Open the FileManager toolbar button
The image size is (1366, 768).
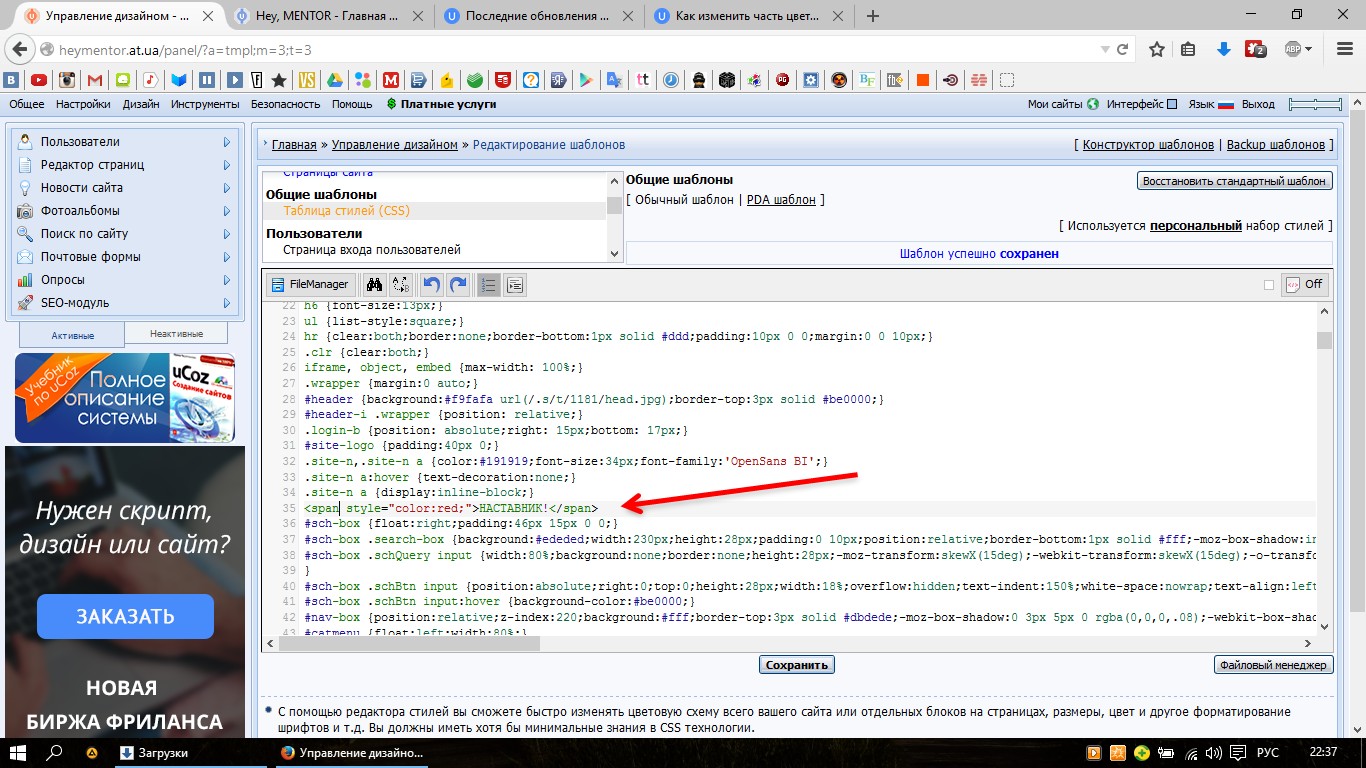311,284
